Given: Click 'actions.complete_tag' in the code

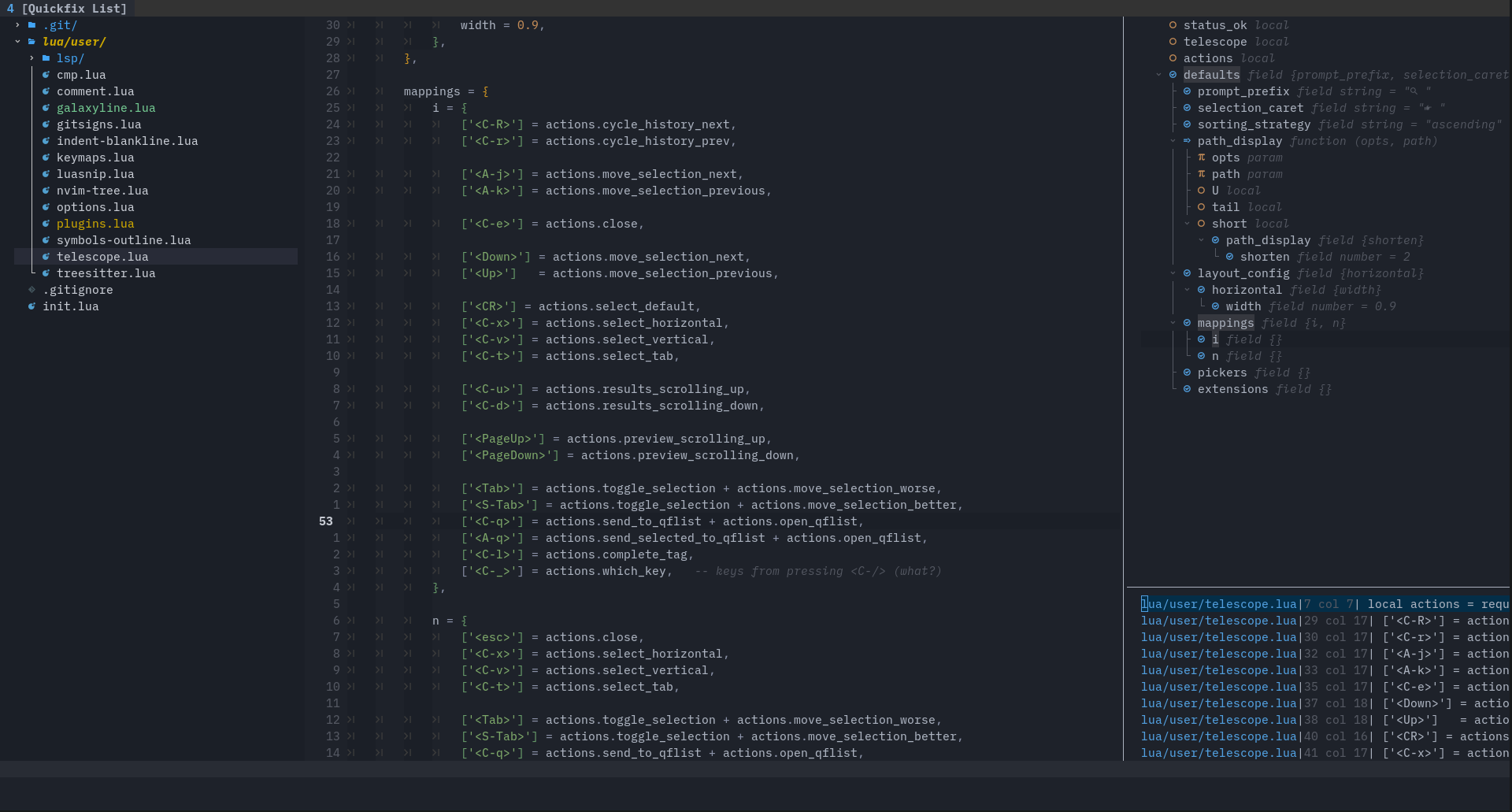Looking at the screenshot, I should (617, 554).
